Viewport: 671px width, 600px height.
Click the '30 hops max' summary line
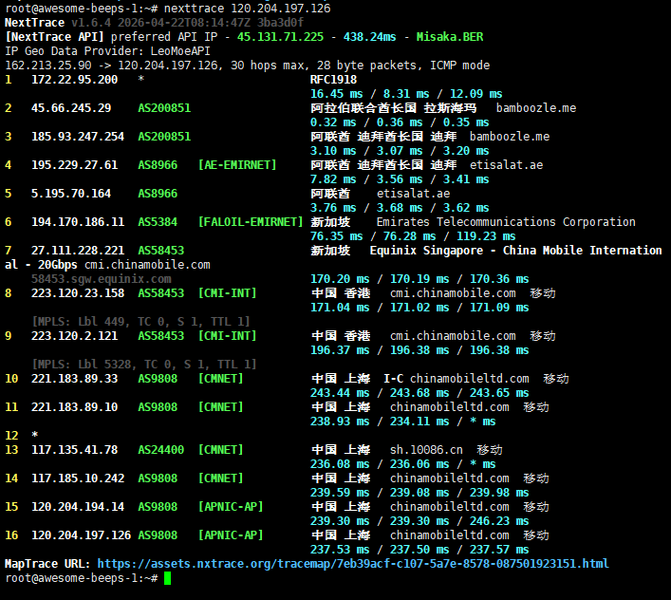click(x=247, y=65)
